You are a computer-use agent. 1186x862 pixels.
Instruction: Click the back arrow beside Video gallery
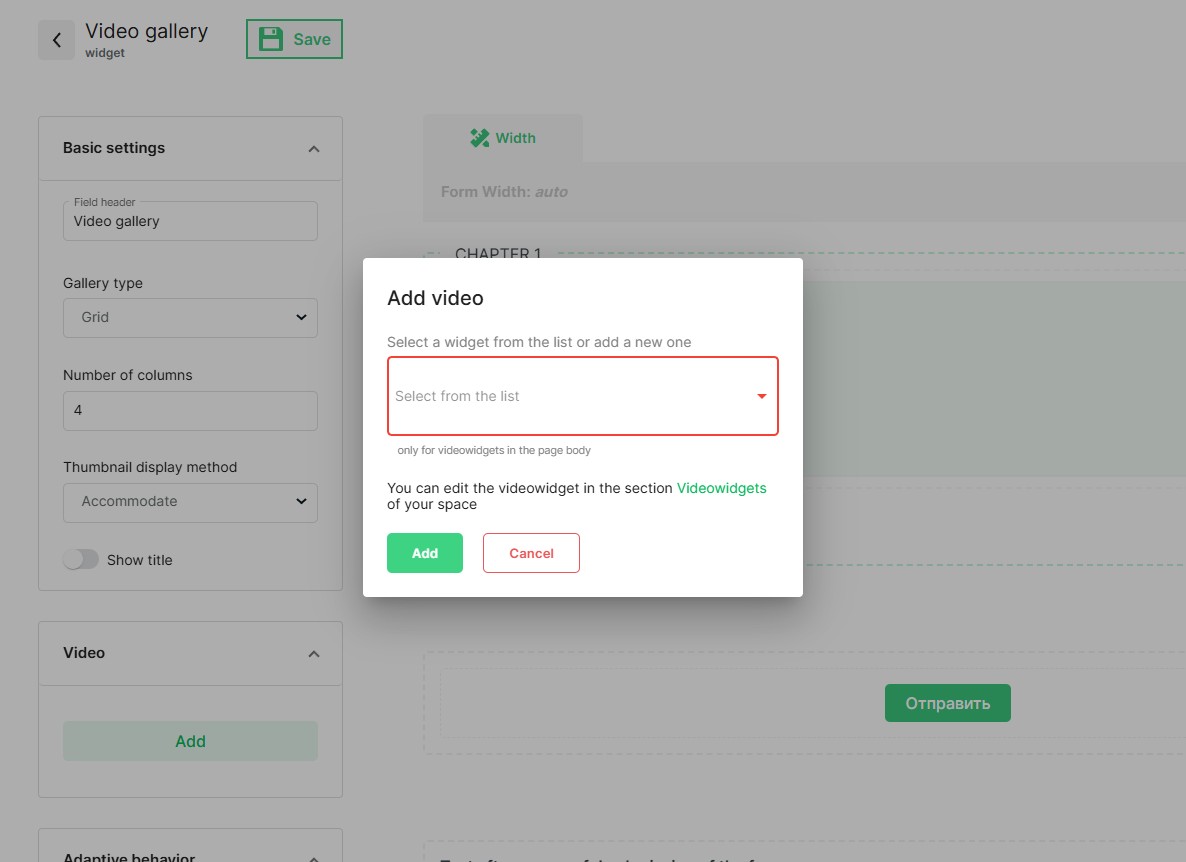click(x=57, y=40)
